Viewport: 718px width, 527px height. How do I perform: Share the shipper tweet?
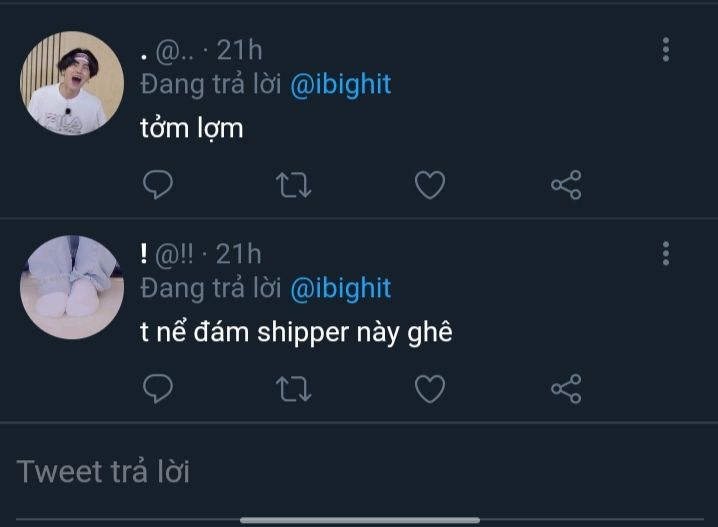coord(566,389)
